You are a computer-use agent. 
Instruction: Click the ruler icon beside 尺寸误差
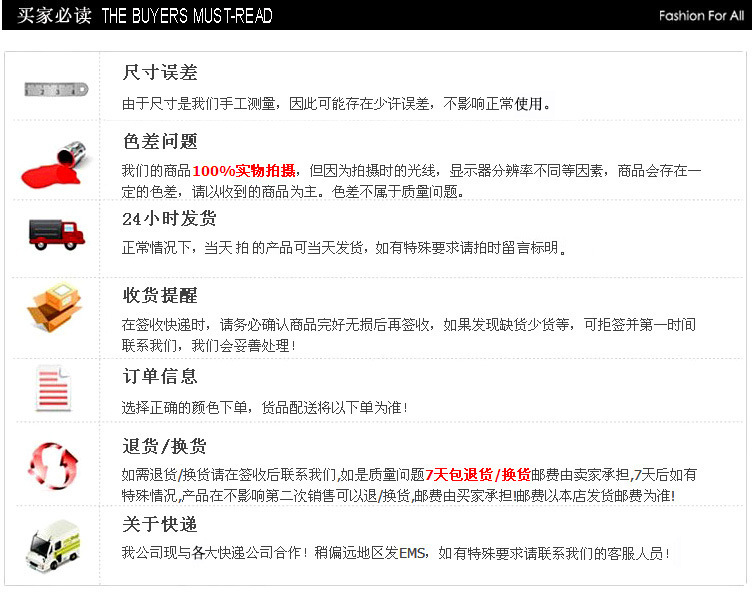57,89
